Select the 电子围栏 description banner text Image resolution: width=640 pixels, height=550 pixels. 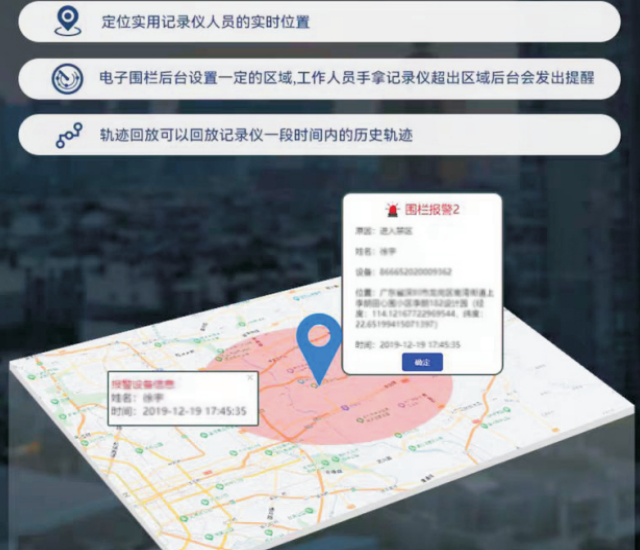(x=347, y=78)
